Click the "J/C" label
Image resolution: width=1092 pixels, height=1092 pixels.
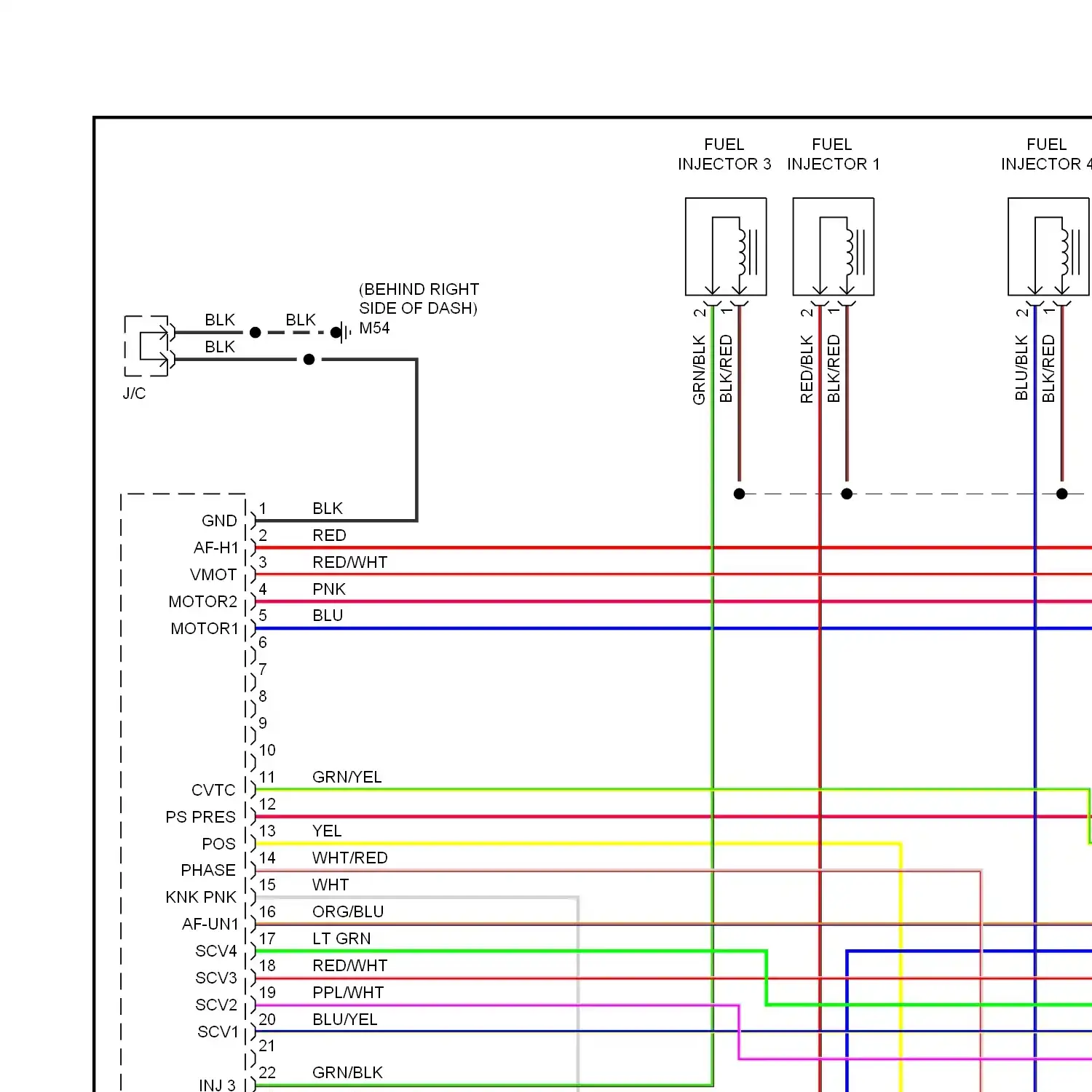click(x=134, y=394)
